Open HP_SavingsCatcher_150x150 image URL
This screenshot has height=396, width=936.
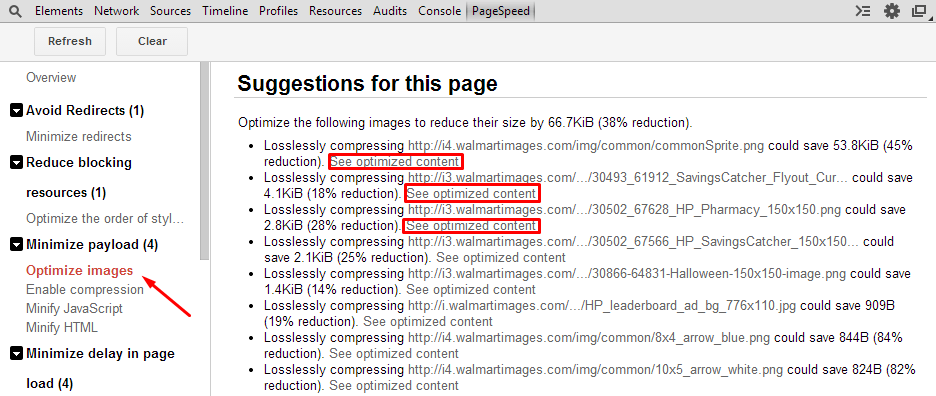click(634, 242)
